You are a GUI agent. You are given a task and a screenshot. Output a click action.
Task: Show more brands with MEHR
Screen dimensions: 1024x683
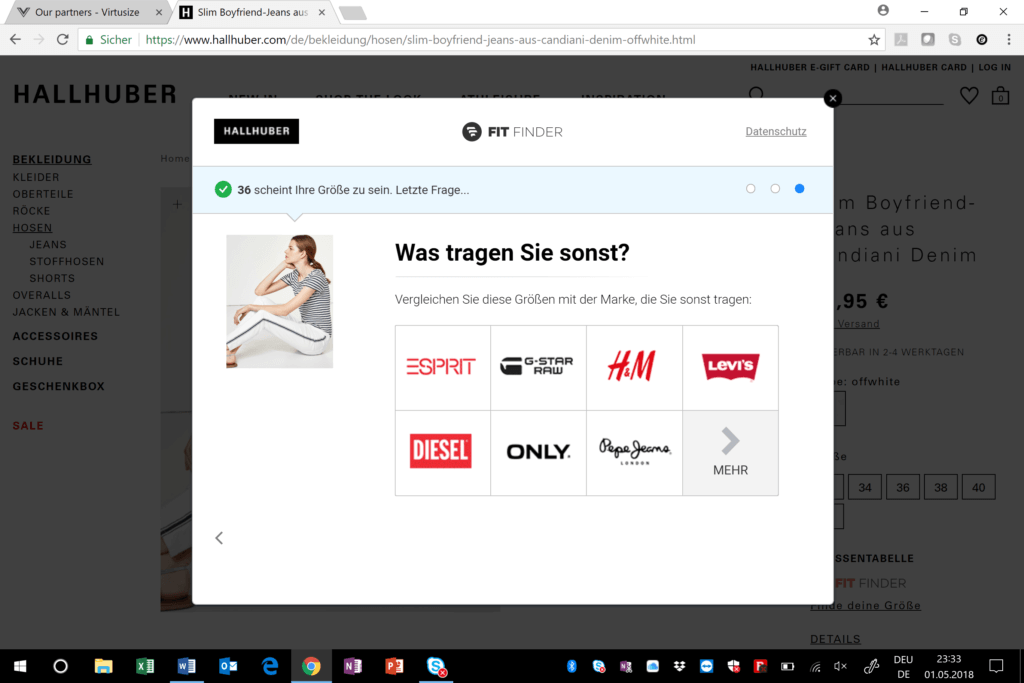click(x=730, y=453)
